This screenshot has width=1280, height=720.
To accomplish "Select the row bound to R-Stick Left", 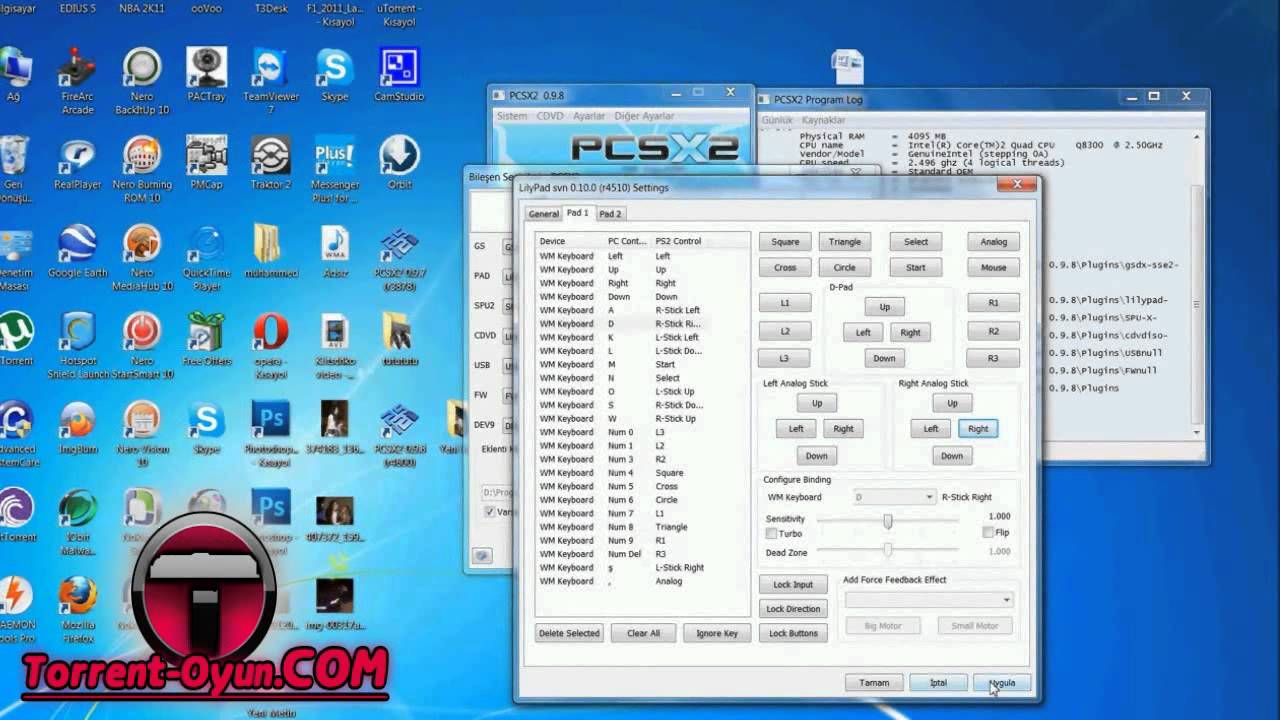I will pos(642,310).
